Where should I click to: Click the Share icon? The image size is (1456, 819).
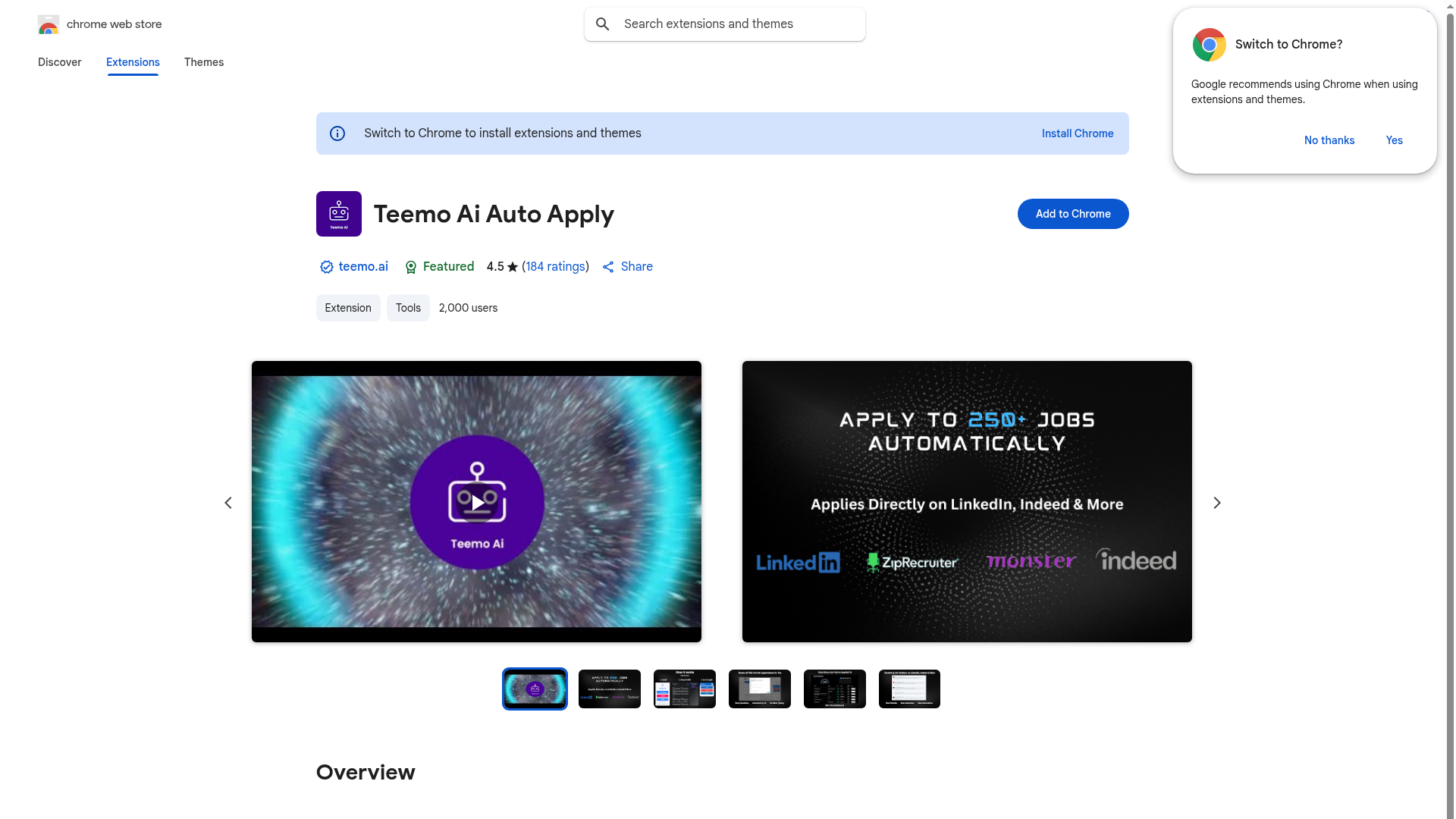point(608,267)
